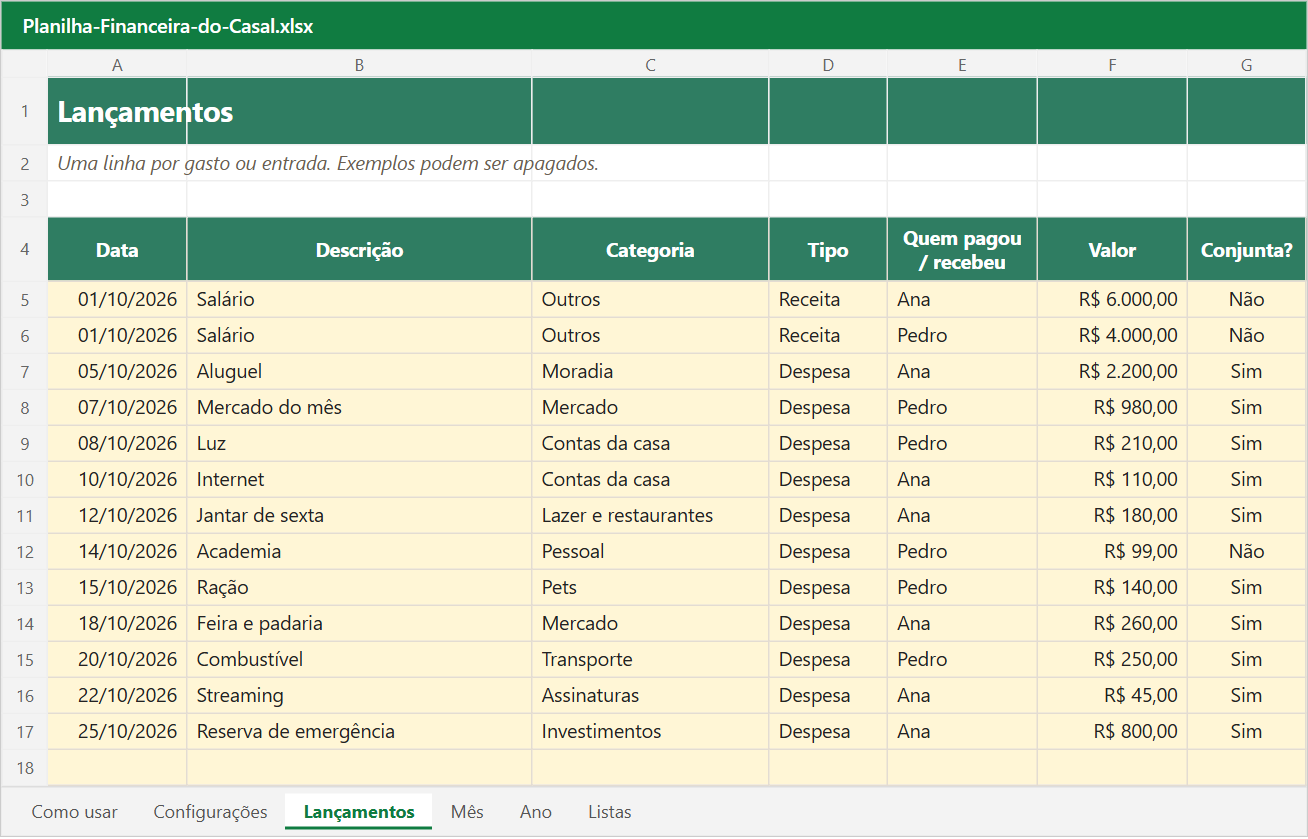Select the Lançamentos sheet tab

359,812
